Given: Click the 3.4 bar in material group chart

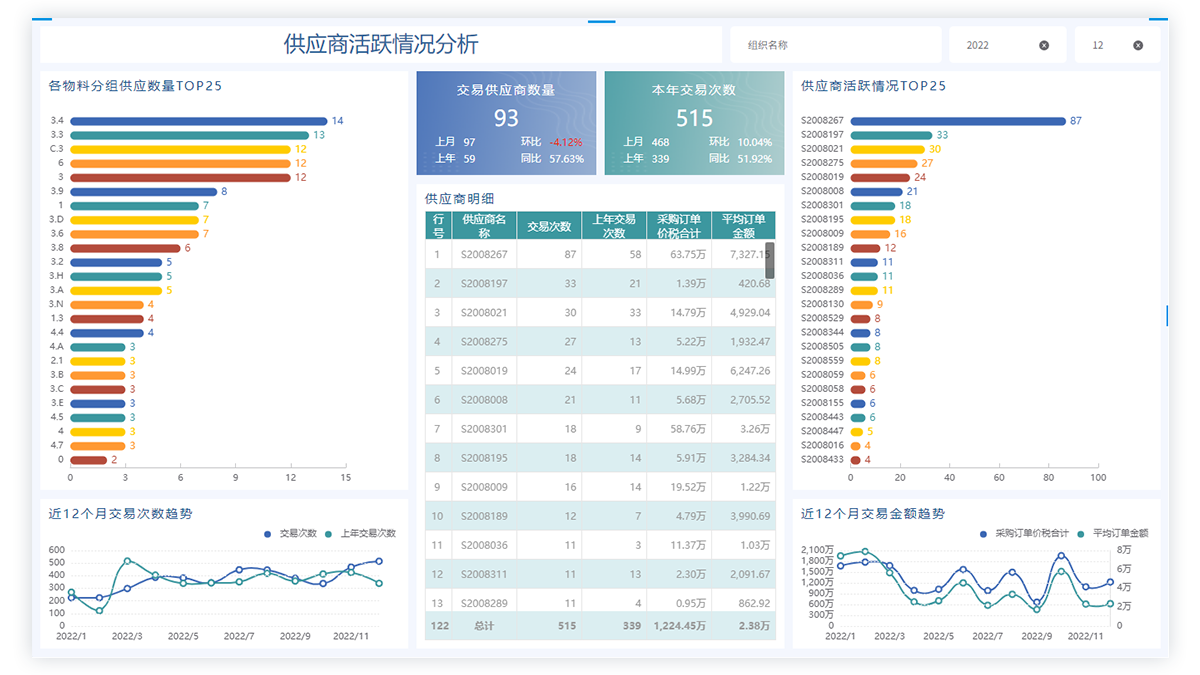Looking at the screenshot, I should tap(198, 121).
